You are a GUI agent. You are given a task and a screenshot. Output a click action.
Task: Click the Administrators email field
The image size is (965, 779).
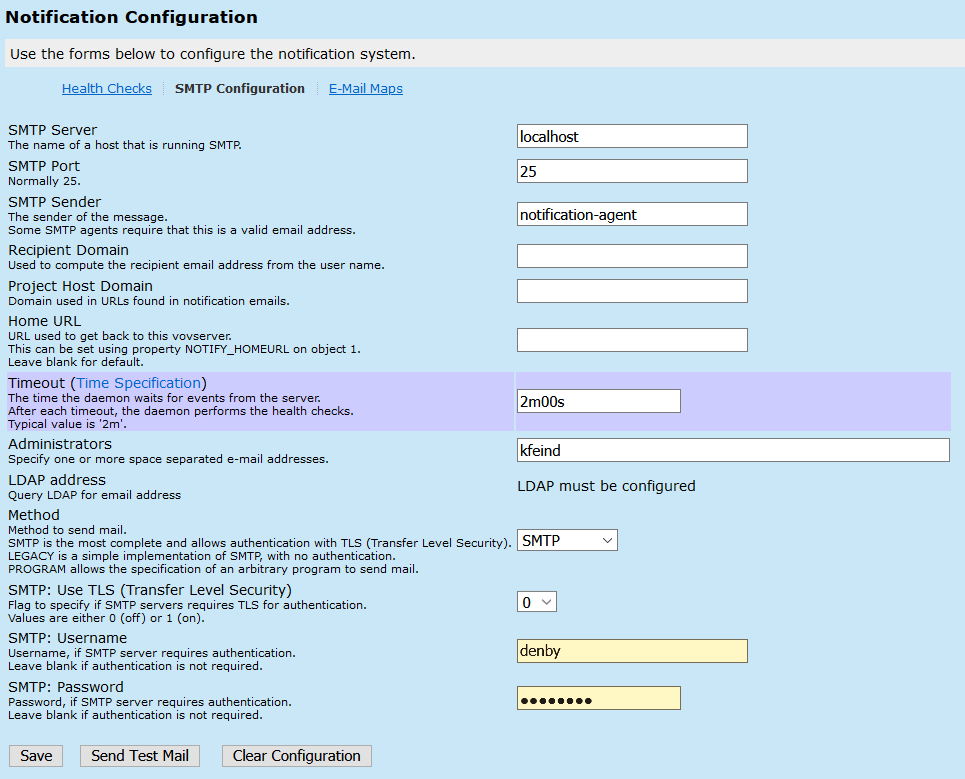(x=732, y=450)
